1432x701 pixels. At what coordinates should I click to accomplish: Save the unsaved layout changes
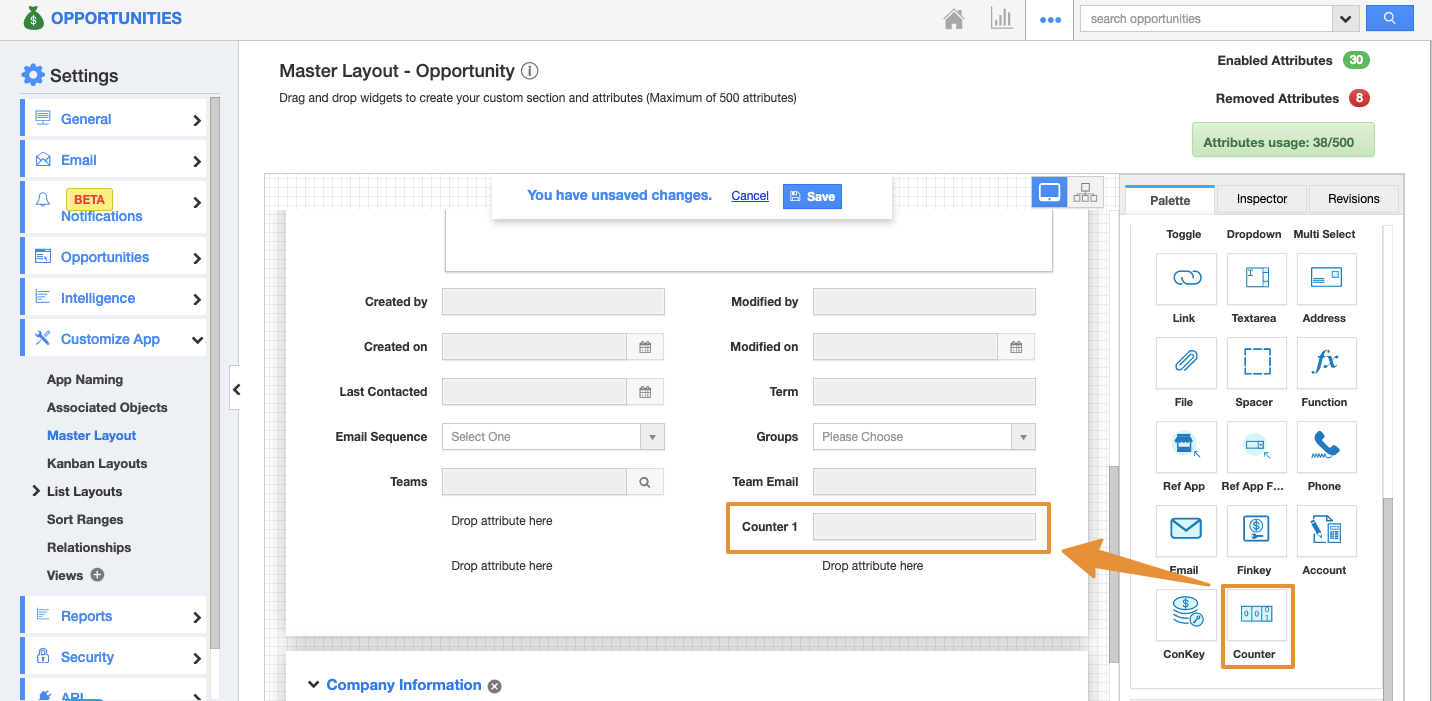[812, 196]
